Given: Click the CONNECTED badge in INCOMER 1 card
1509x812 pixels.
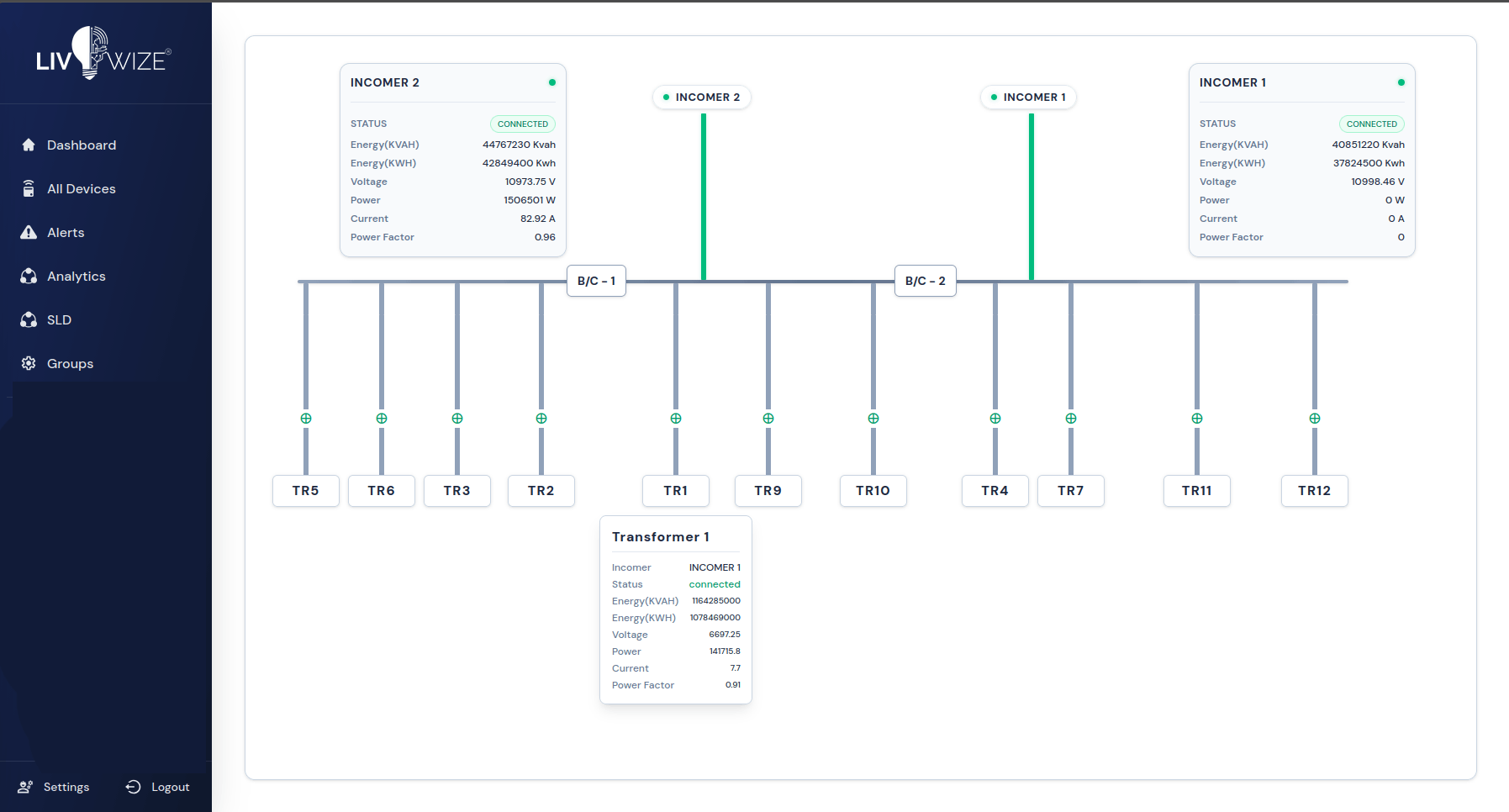Looking at the screenshot, I should [1372, 124].
